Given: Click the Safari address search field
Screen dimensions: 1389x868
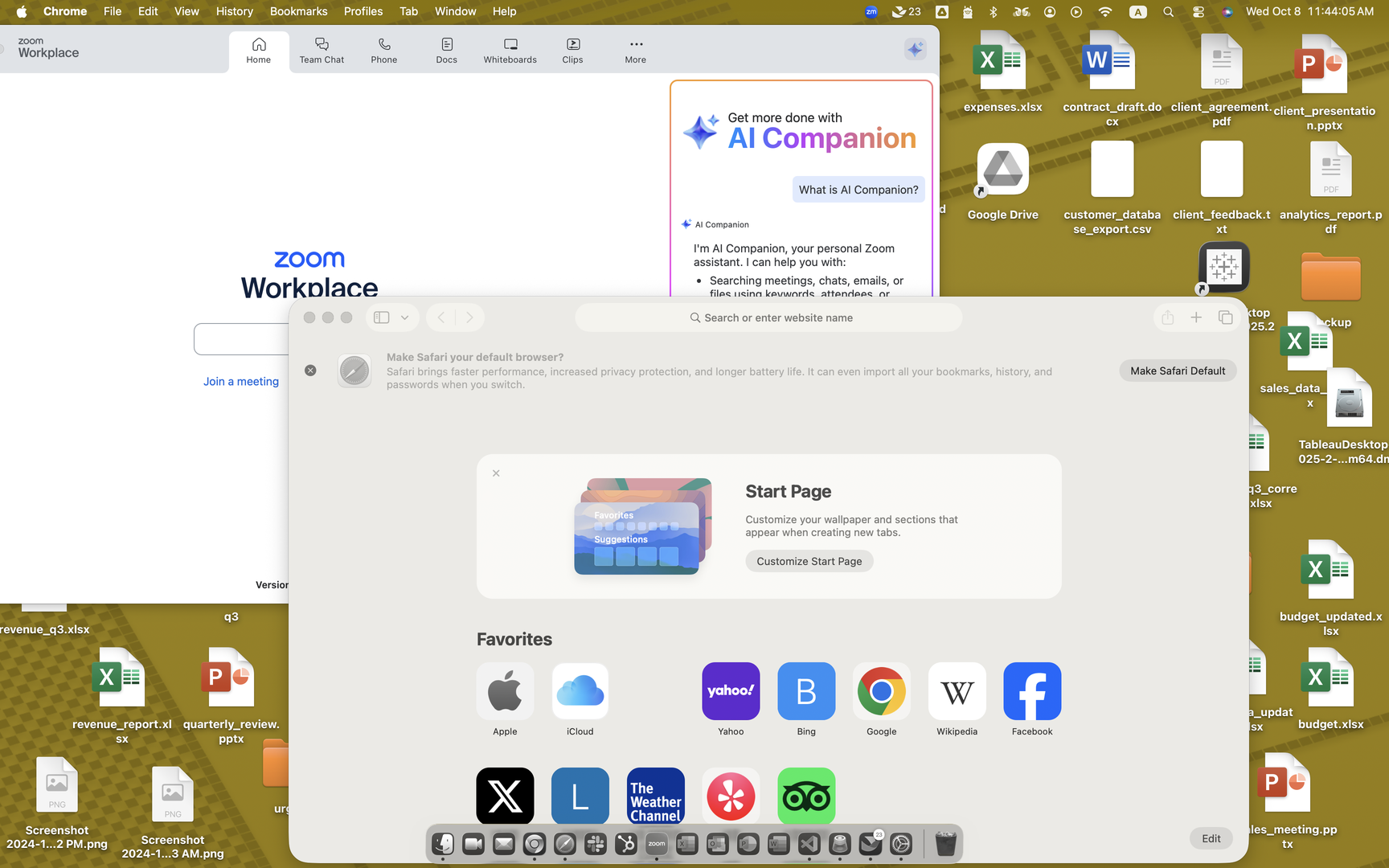Looking at the screenshot, I should click(x=769, y=317).
